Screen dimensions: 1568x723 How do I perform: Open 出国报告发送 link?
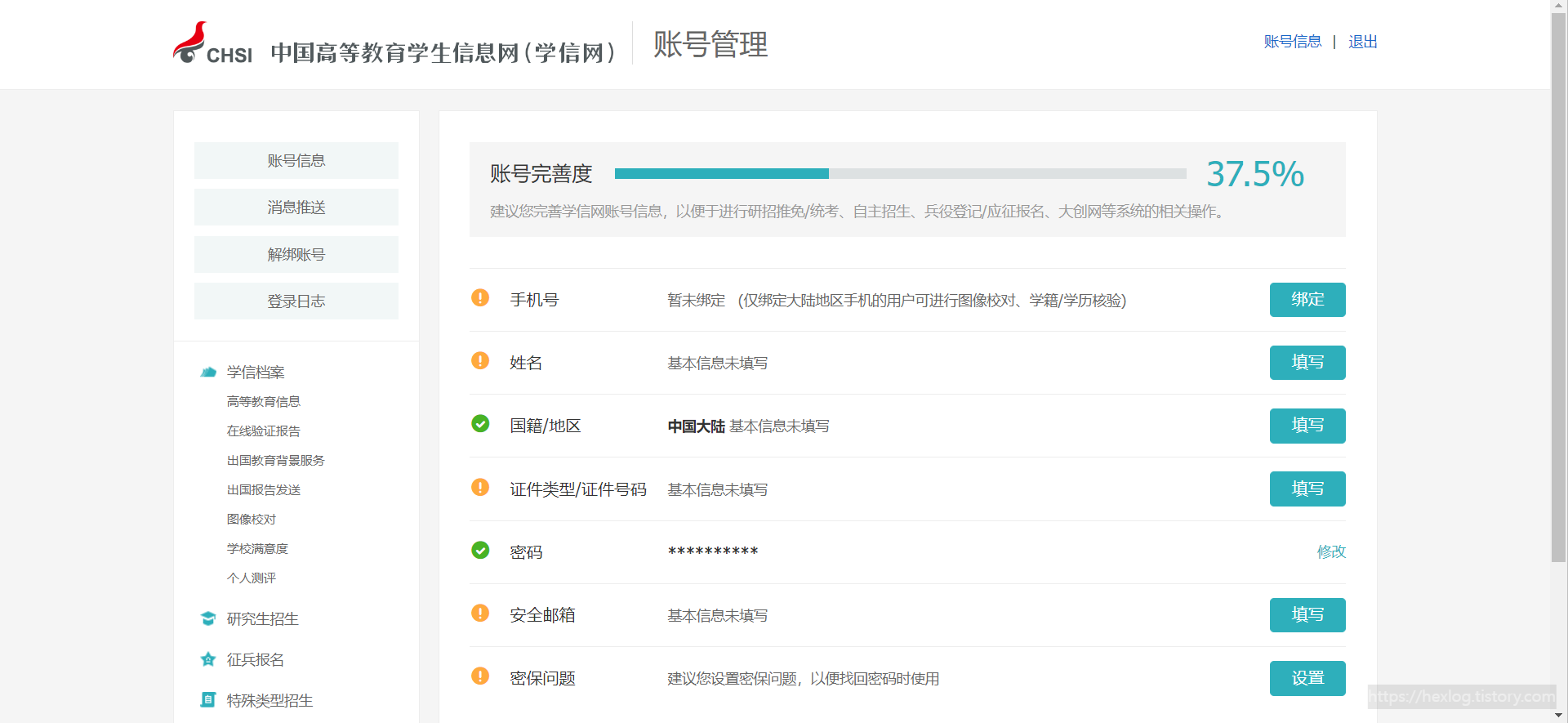click(x=264, y=490)
